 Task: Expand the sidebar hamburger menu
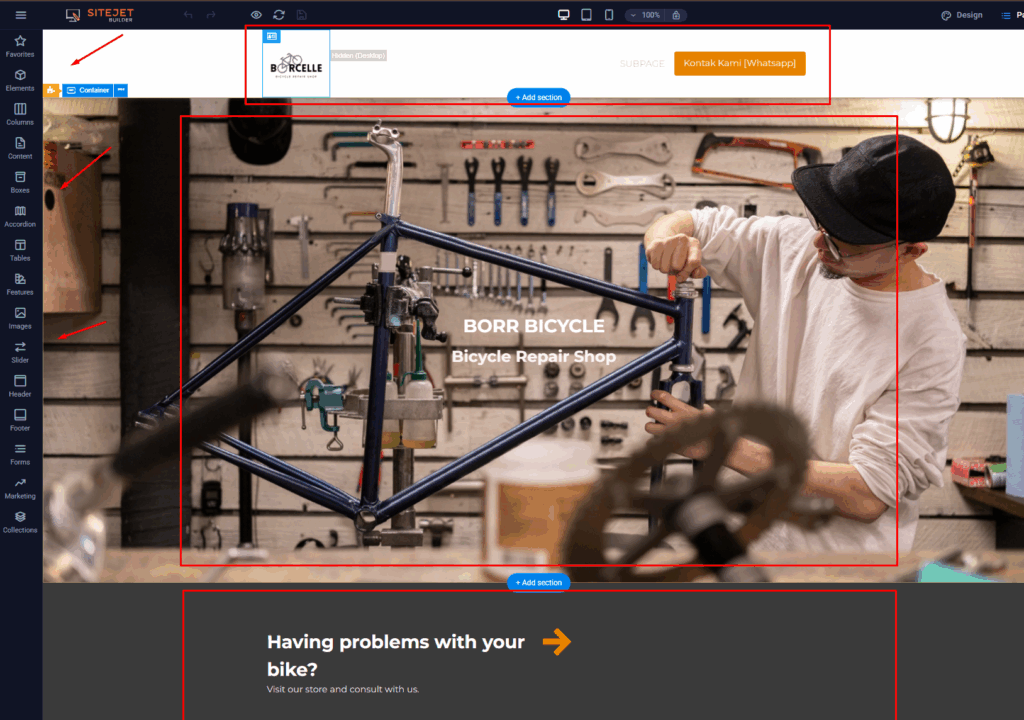[x=20, y=14]
